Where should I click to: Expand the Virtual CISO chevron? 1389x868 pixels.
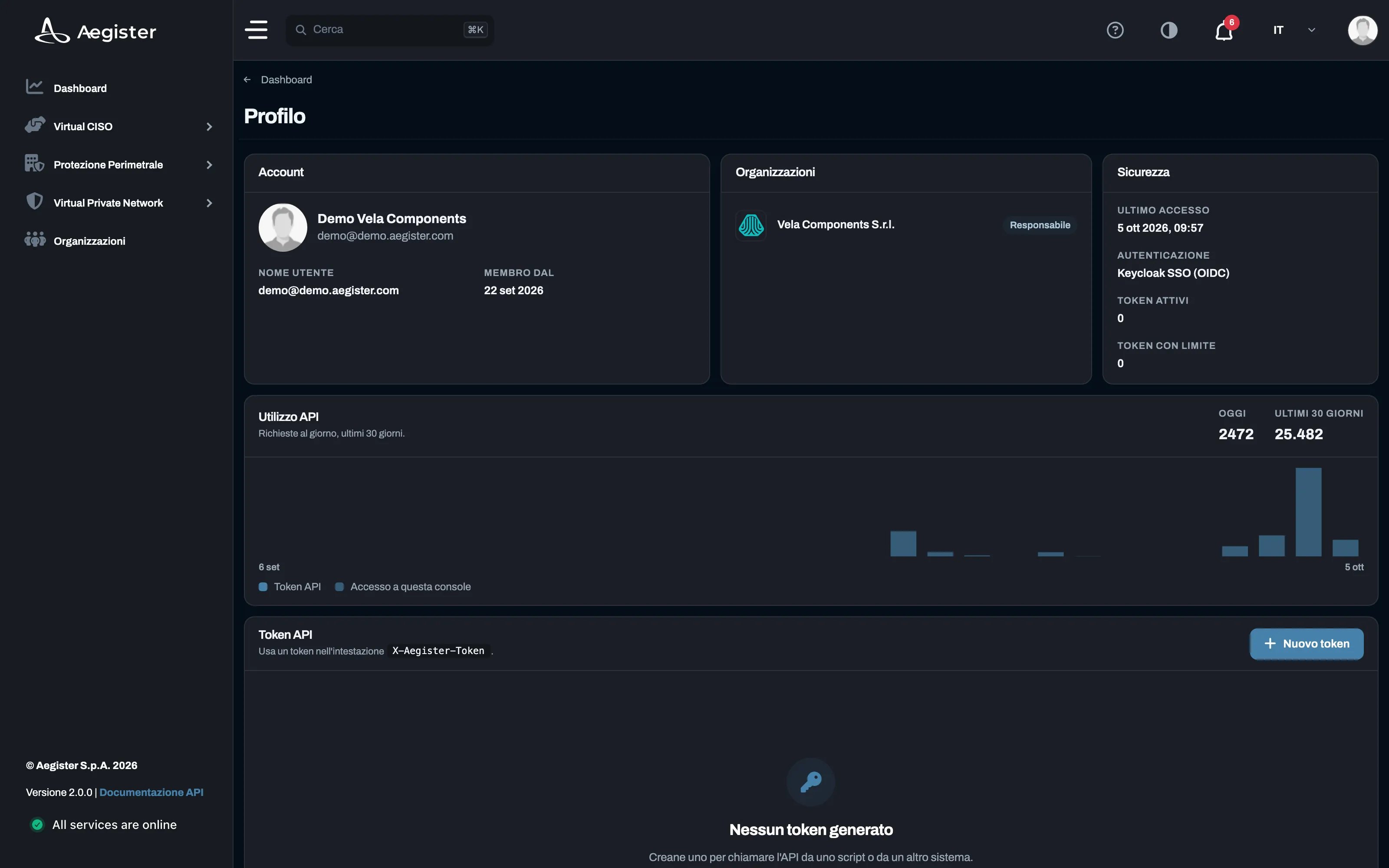[x=209, y=127]
